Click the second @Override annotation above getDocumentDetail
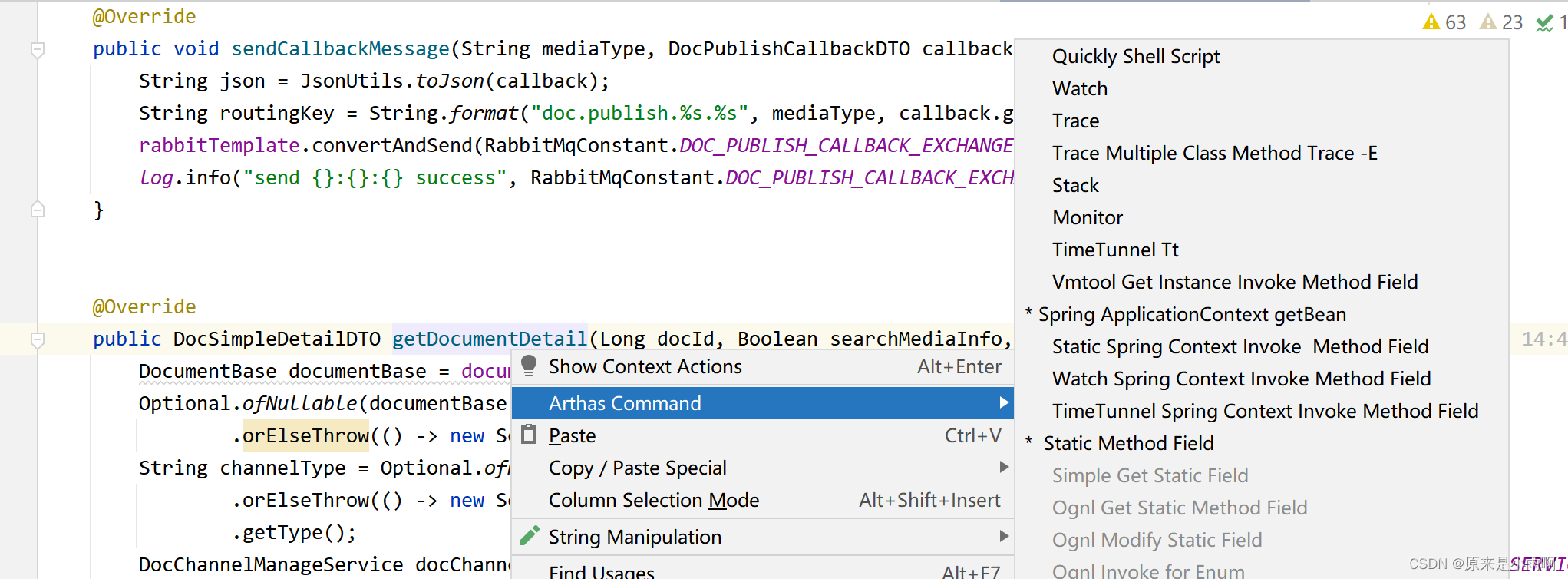1568x579 pixels. point(144,306)
